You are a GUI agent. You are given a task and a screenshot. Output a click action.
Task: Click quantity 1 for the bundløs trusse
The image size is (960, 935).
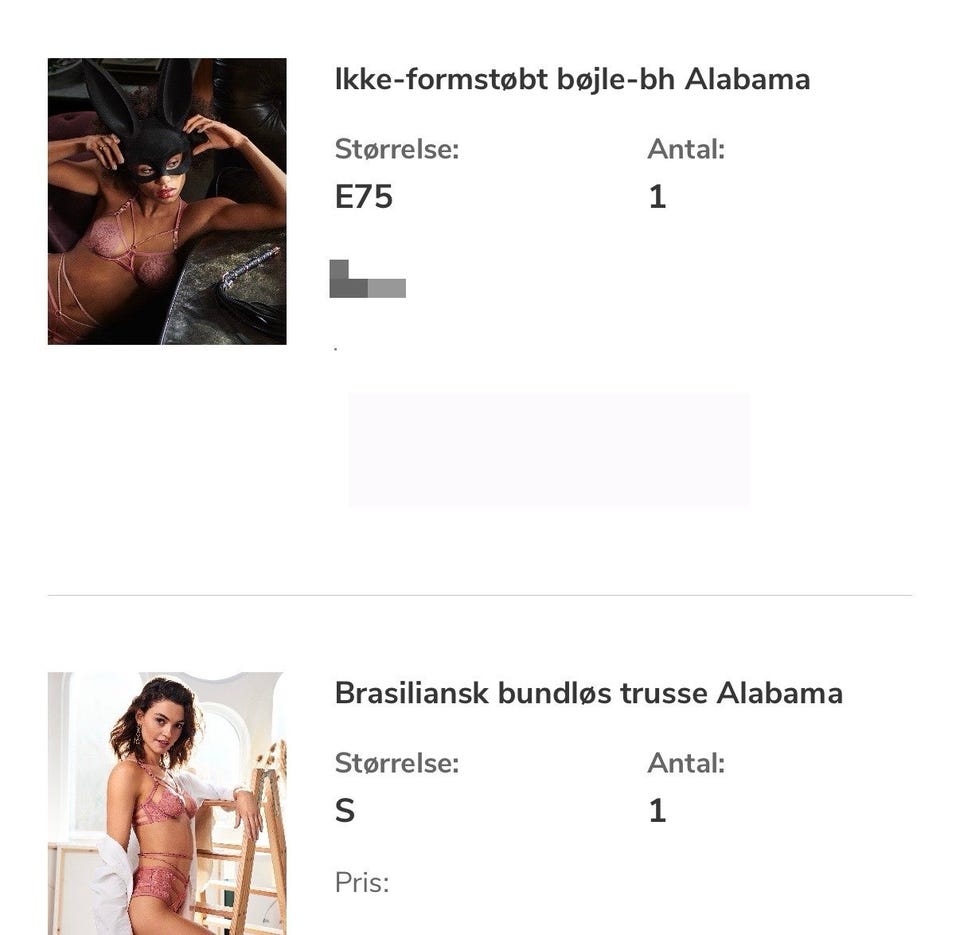657,810
